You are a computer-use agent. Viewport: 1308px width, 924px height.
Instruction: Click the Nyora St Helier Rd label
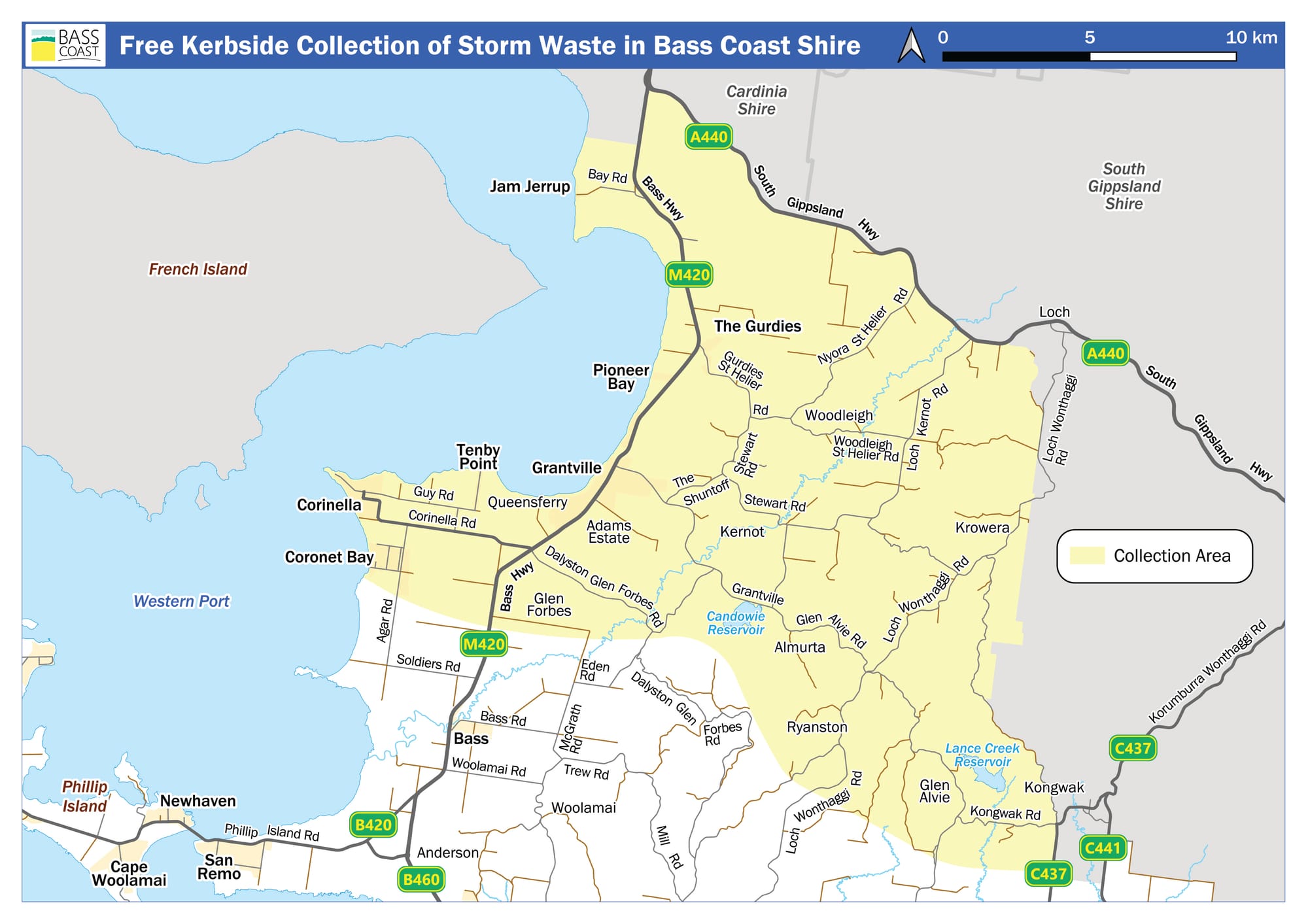[x=863, y=326]
